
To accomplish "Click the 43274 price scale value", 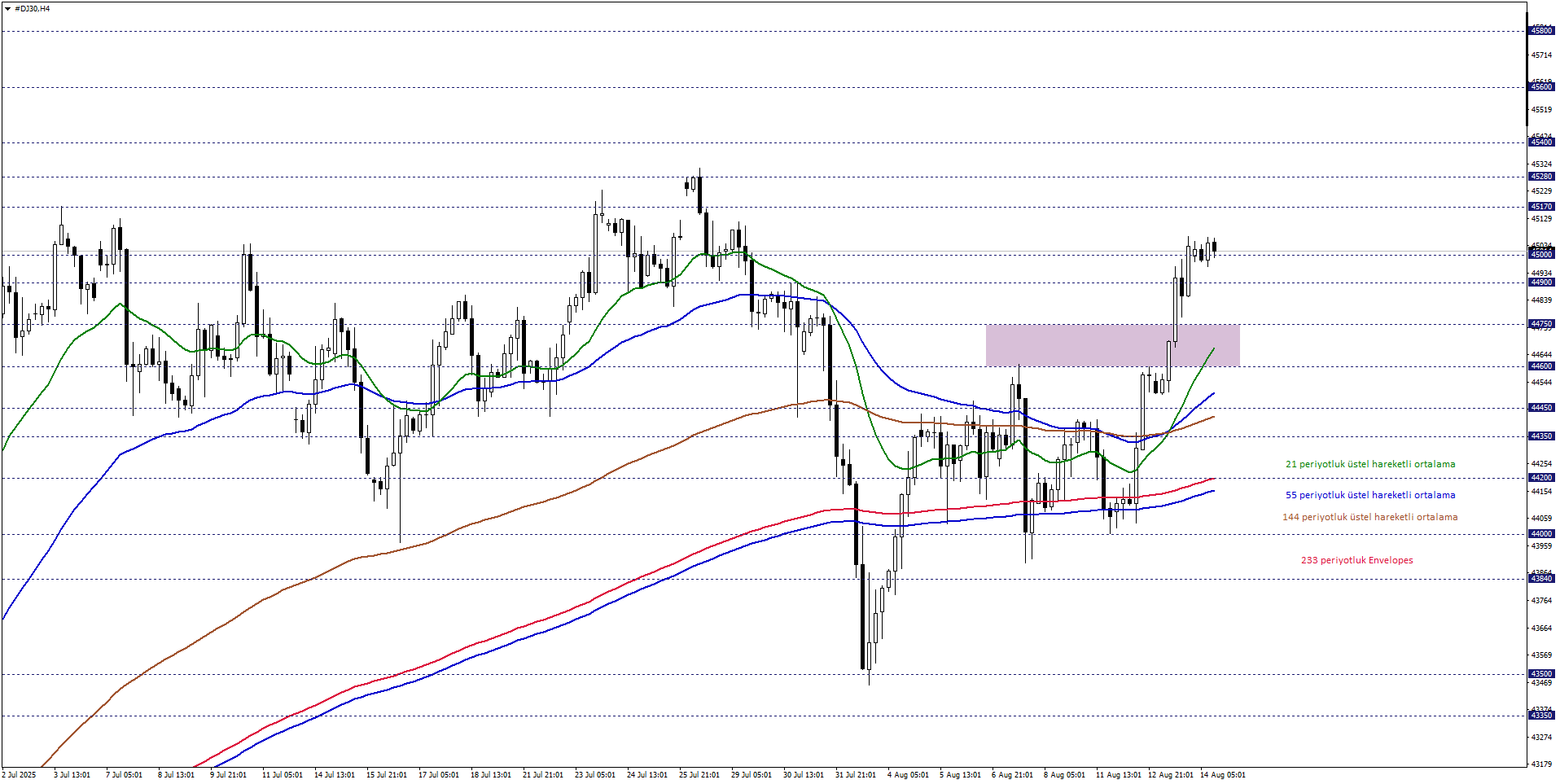I will point(1541,738).
